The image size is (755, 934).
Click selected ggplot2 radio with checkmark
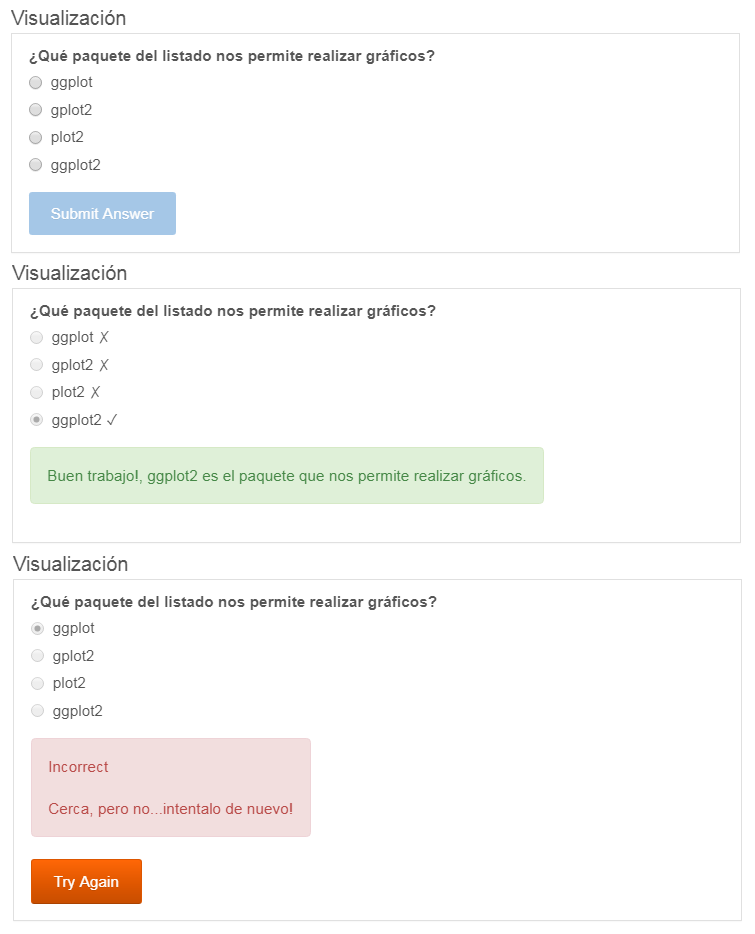pyautogui.click(x=36, y=420)
